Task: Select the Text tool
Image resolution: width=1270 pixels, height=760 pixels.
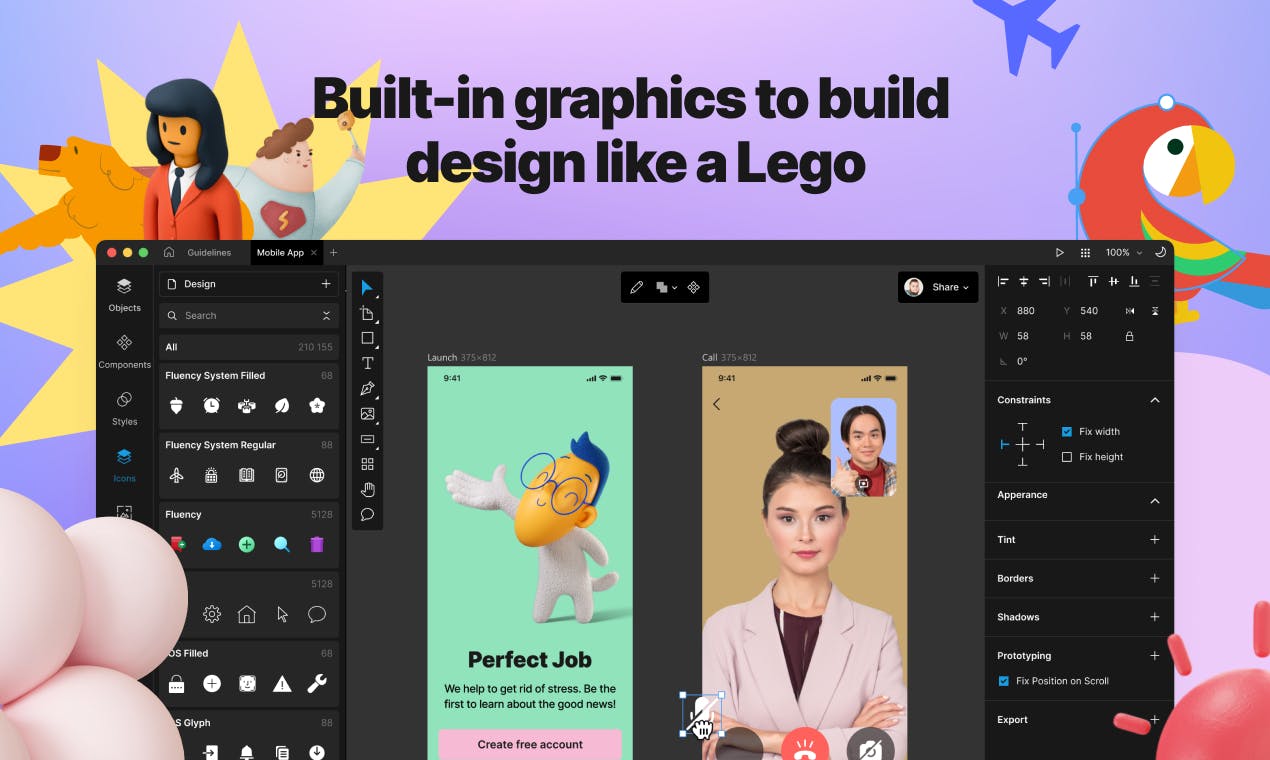Action: coord(367,363)
